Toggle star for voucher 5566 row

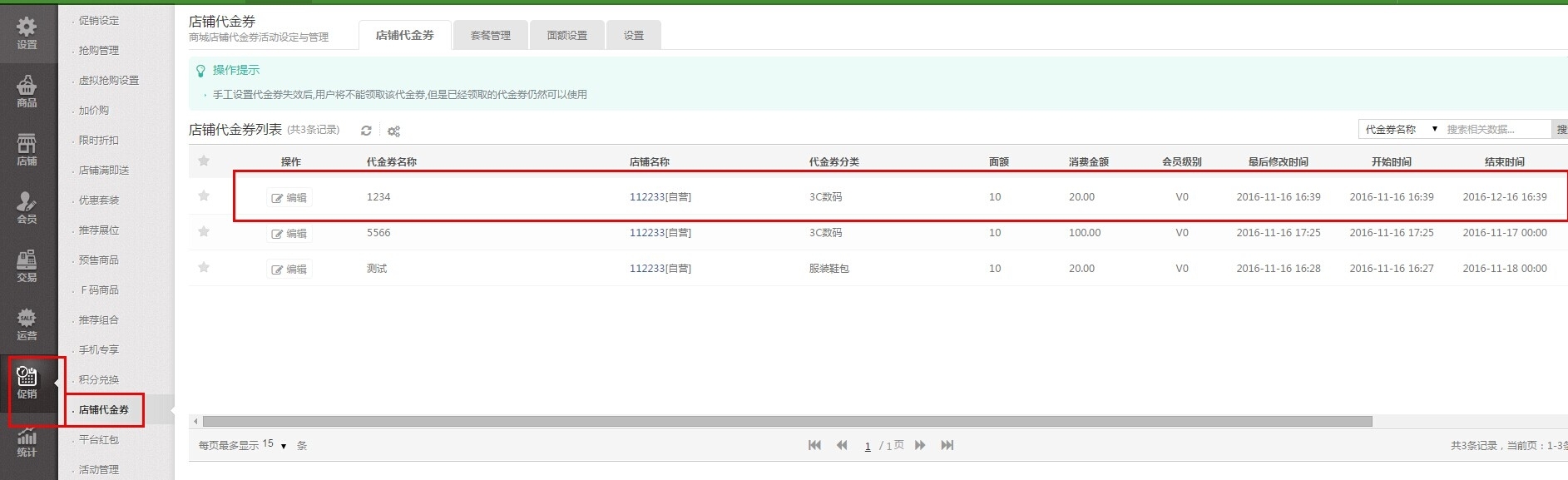point(204,232)
